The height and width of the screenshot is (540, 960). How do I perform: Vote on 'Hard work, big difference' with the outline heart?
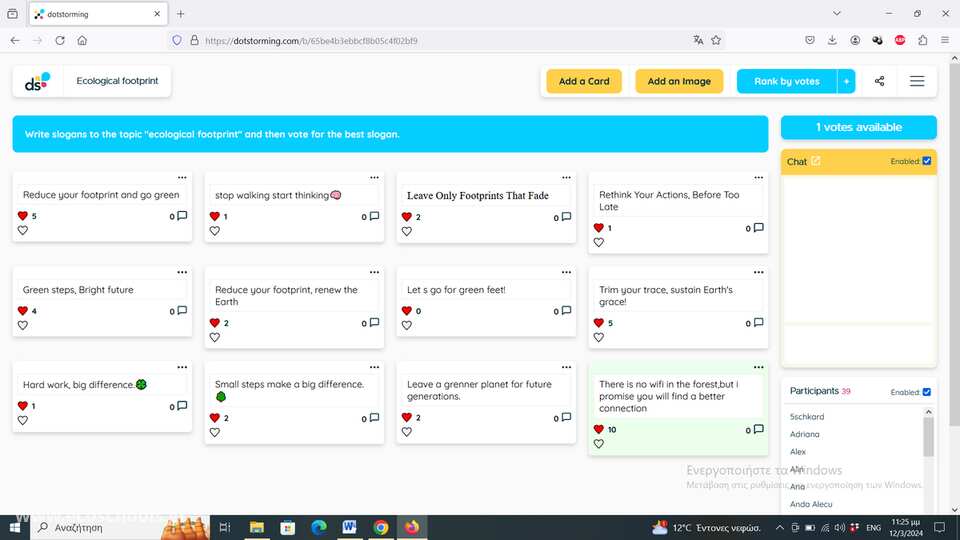click(23, 421)
